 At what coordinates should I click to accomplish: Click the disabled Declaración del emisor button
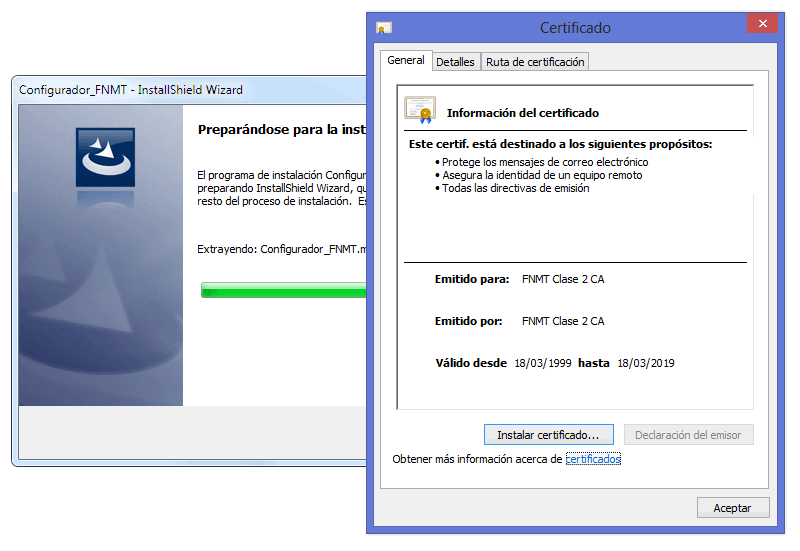[688, 435]
